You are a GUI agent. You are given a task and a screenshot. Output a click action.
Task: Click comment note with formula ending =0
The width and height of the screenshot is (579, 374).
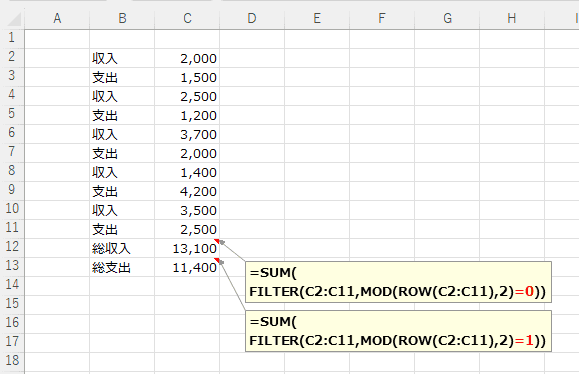coord(398,282)
